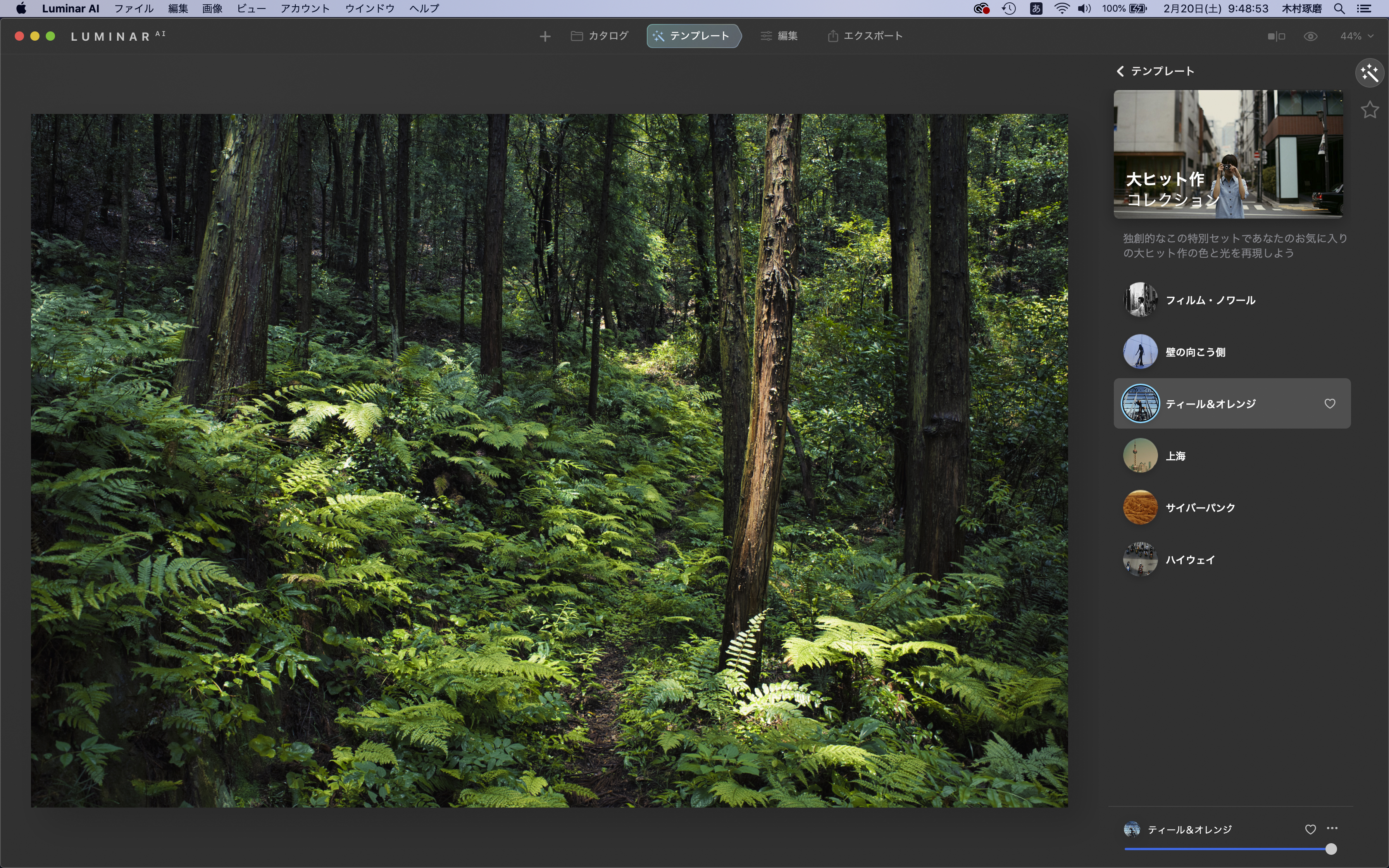Select the サイバーパンク template thumbnail

click(1140, 508)
